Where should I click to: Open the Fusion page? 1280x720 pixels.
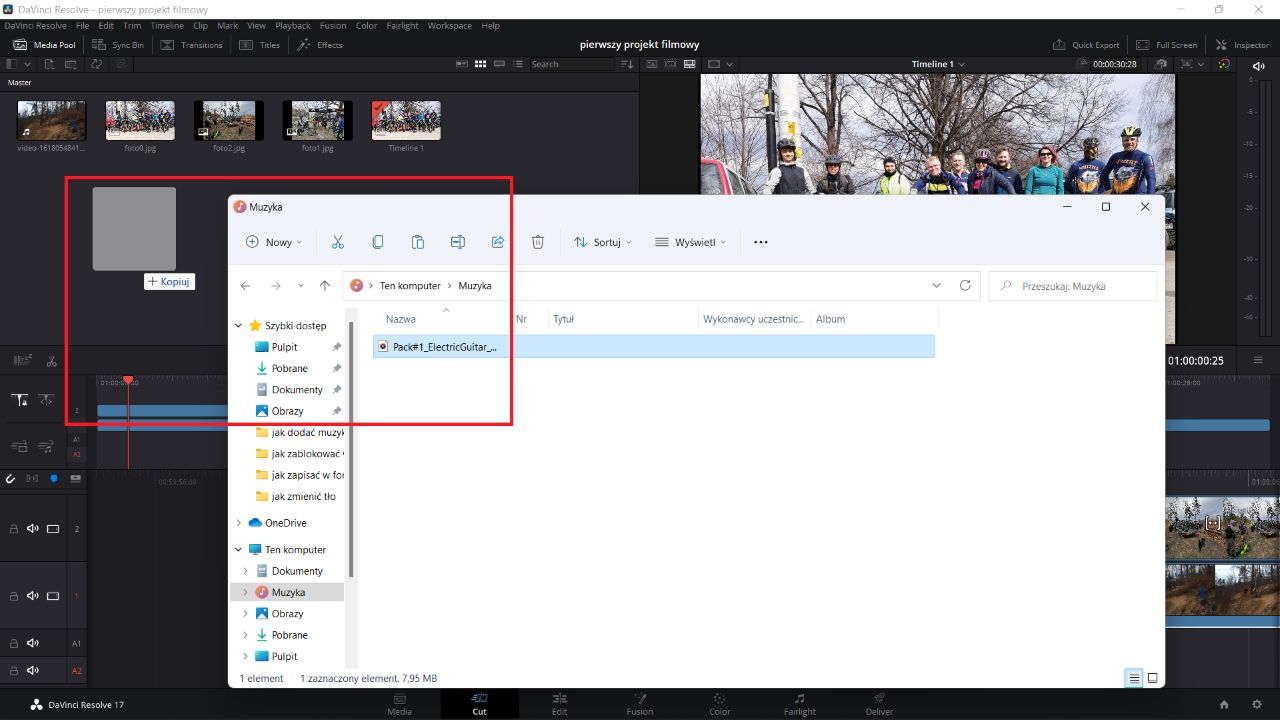coord(639,705)
